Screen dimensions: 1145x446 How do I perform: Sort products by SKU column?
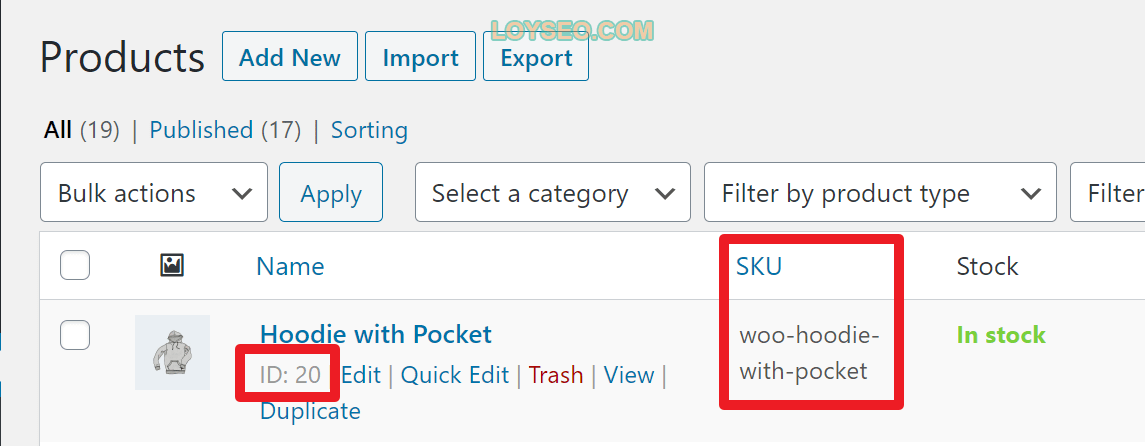(x=759, y=266)
